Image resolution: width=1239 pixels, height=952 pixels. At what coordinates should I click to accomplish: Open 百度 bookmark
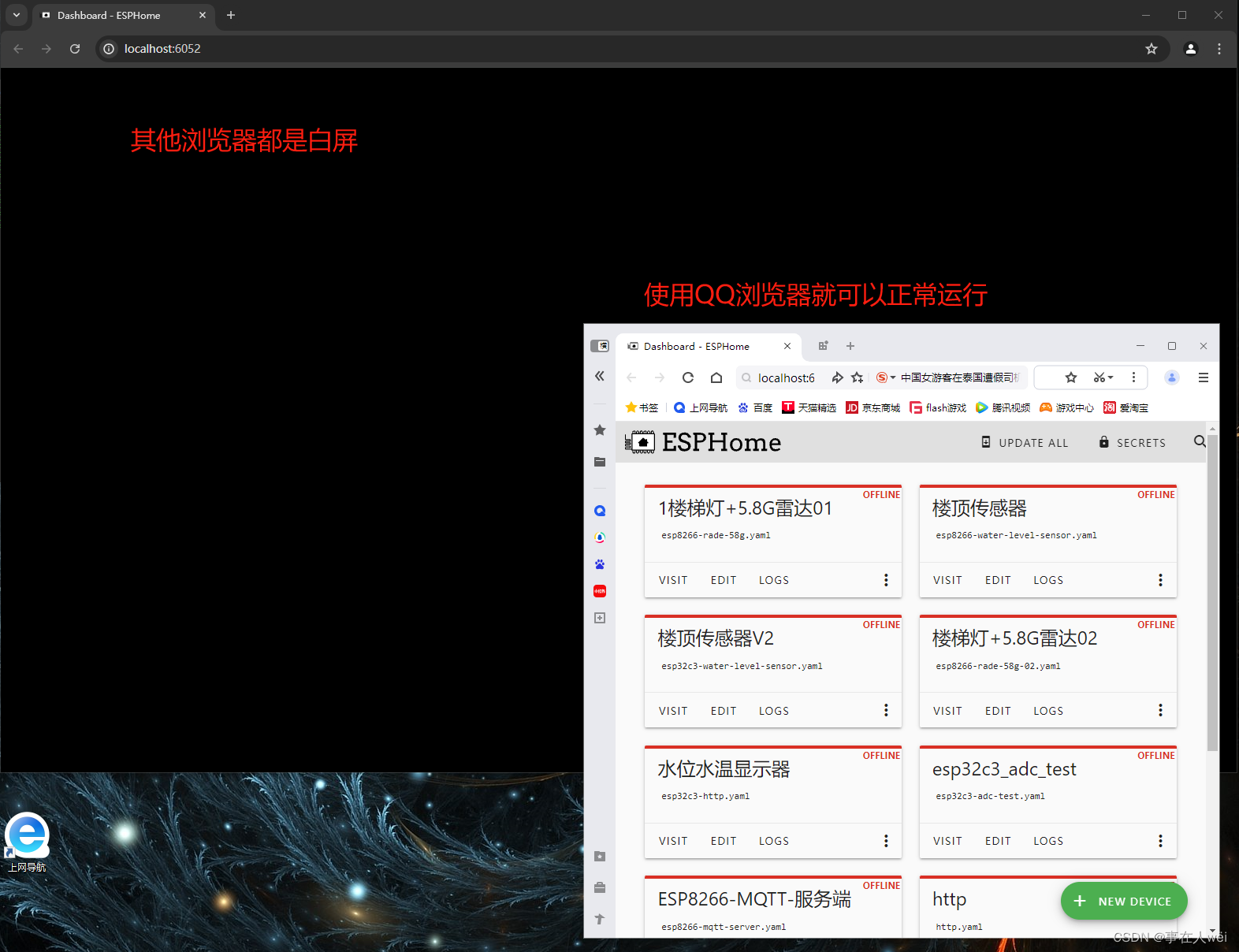coord(755,407)
